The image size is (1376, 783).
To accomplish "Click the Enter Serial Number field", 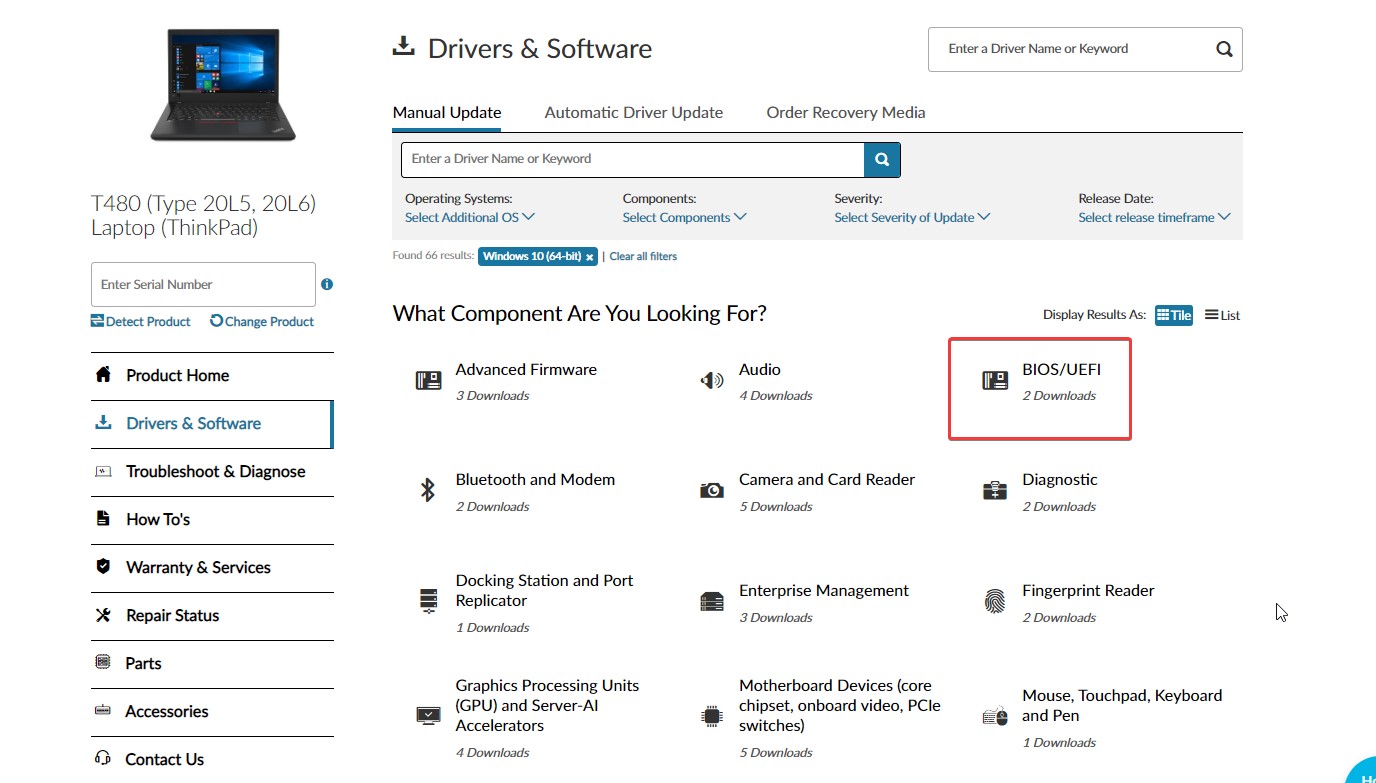I will coord(203,285).
